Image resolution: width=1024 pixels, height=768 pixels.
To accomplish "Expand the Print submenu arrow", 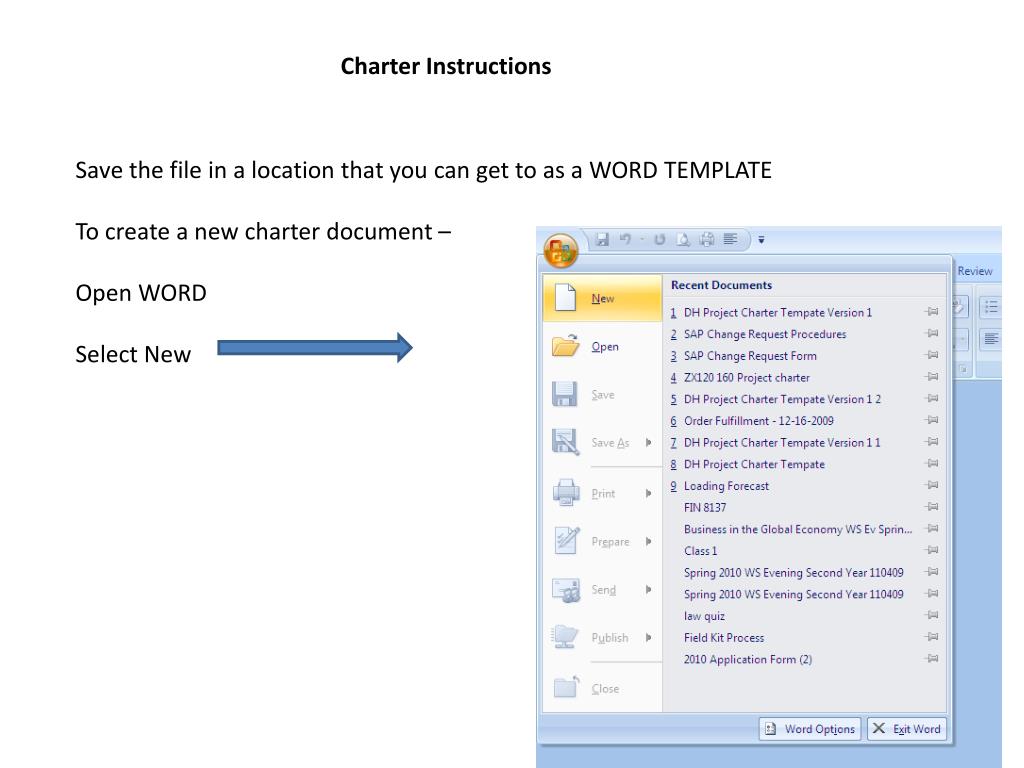I will tap(648, 493).
